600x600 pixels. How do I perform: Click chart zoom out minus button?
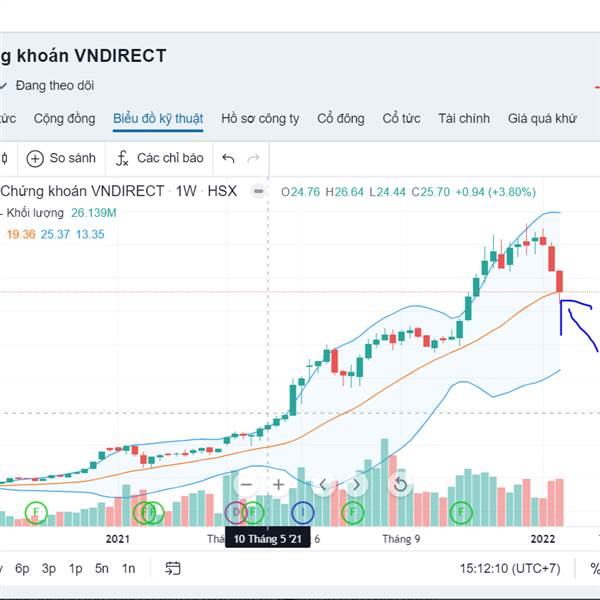(x=246, y=485)
